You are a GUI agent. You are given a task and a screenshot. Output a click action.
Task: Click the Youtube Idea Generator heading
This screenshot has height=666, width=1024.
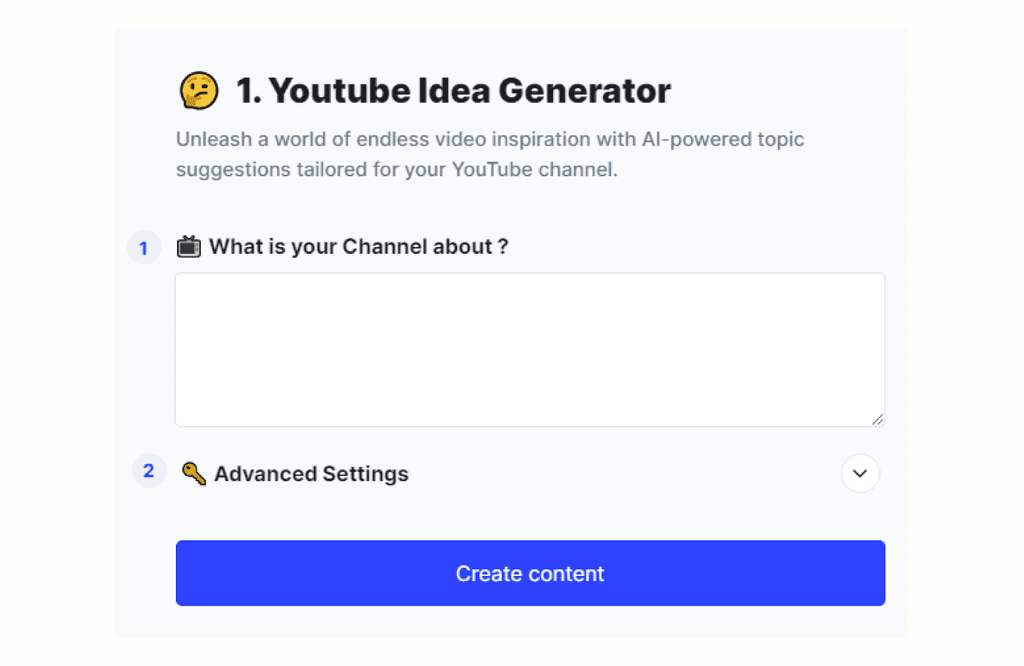point(450,90)
